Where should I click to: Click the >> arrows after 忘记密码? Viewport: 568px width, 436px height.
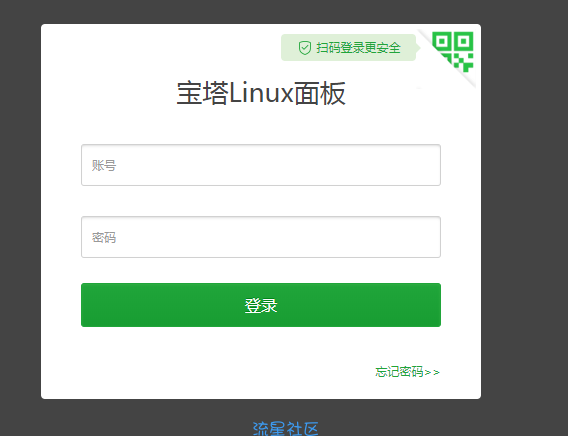tap(432, 372)
